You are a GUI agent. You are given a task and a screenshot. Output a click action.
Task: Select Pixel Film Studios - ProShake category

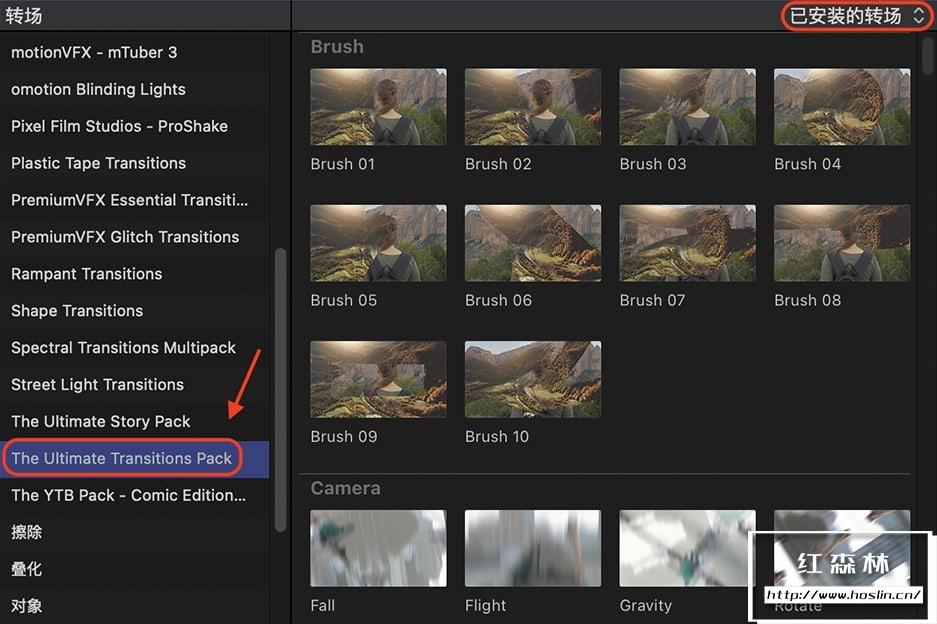(x=134, y=126)
